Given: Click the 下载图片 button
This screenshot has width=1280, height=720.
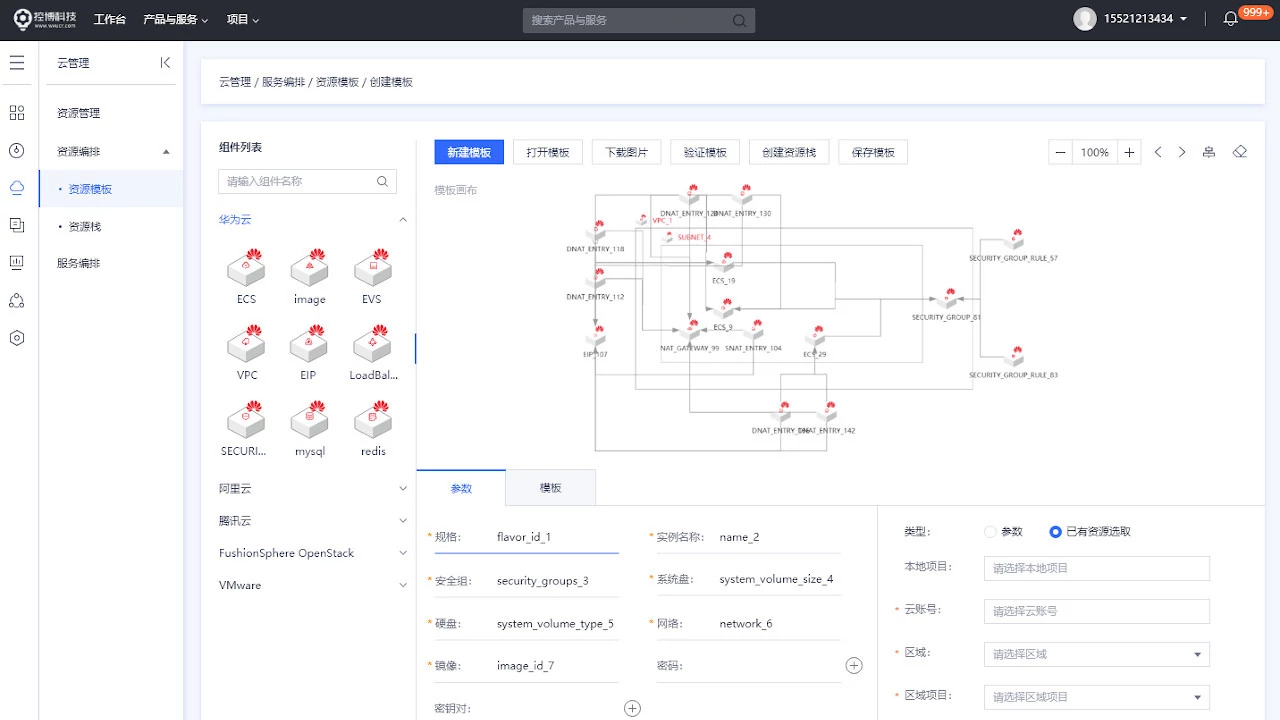Looking at the screenshot, I should click(627, 152).
